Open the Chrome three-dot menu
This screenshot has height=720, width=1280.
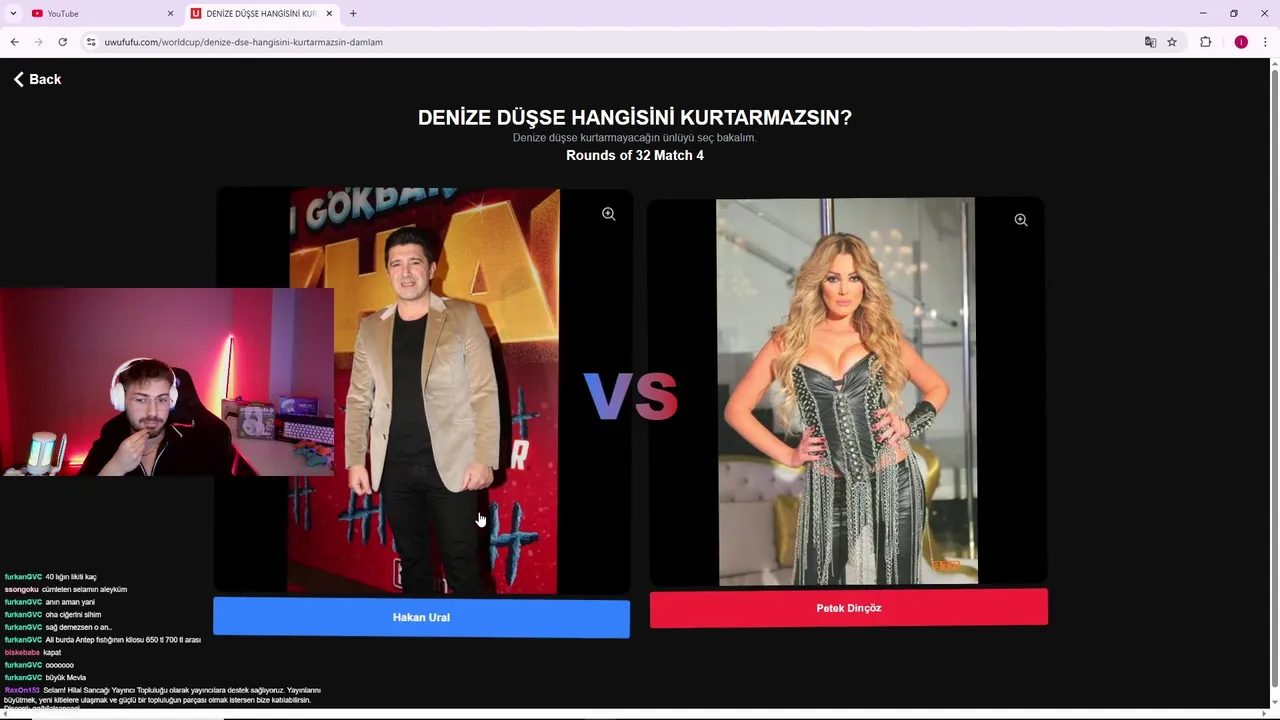pos(1265,42)
